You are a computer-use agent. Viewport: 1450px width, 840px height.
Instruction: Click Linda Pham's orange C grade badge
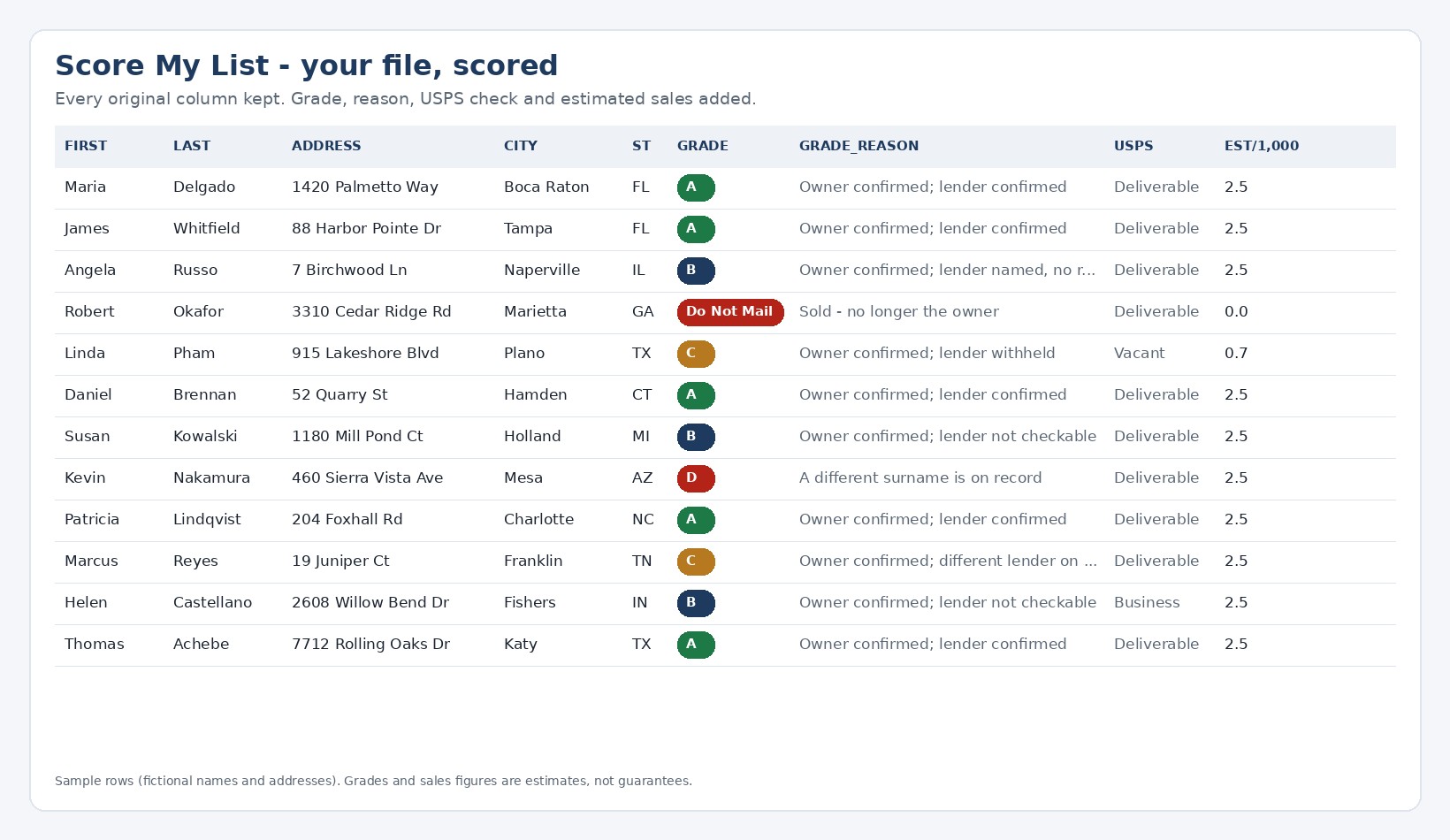tap(696, 354)
